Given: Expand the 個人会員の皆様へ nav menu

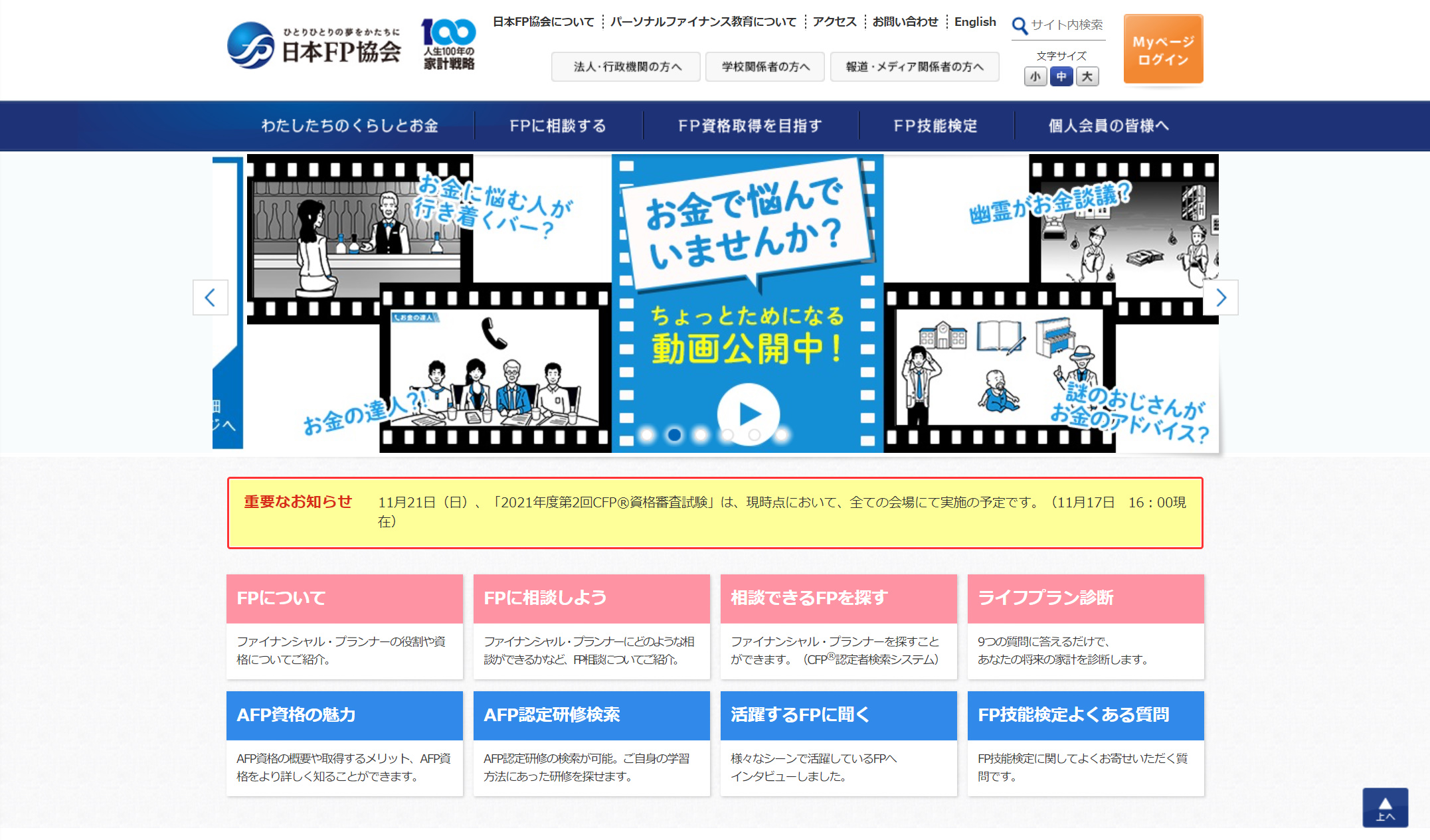Looking at the screenshot, I should pyautogui.click(x=1109, y=126).
